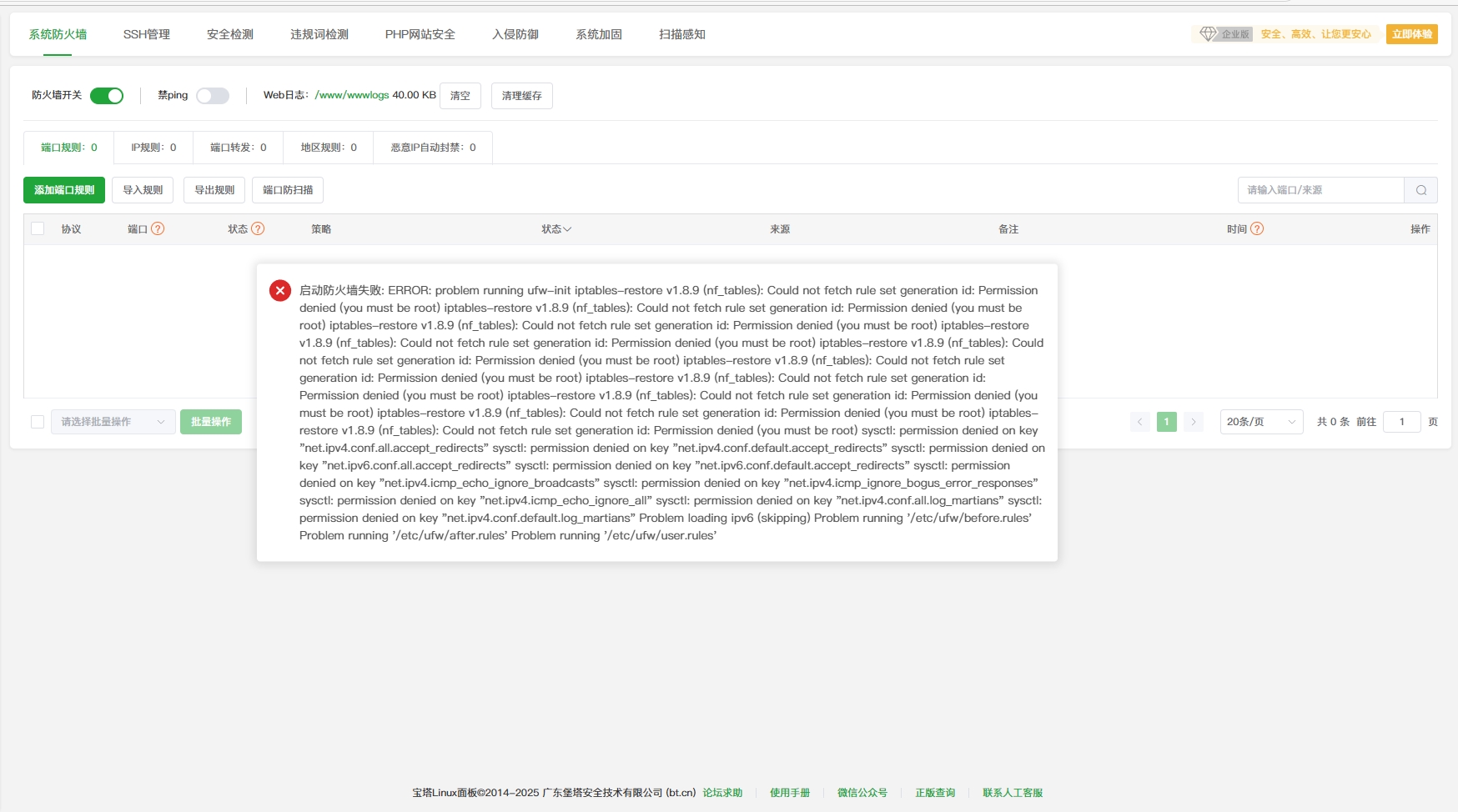Focus the 前往 page number field
Viewport: 1458px width, 812px height.
tap(1402, 422)
